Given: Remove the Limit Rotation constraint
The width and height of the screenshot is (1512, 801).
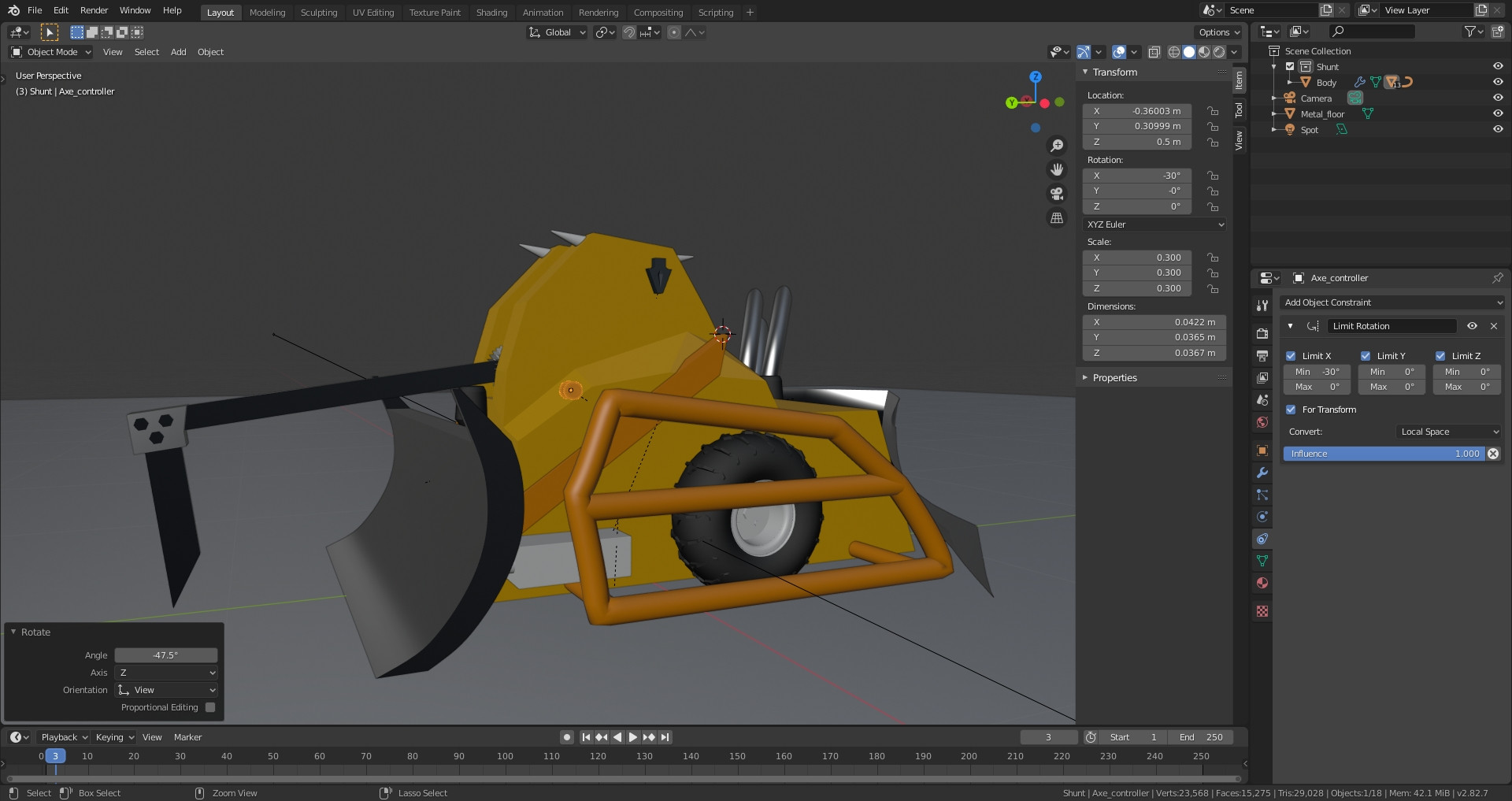Looking at the screenshot, I should click(x=1494, y=326).
